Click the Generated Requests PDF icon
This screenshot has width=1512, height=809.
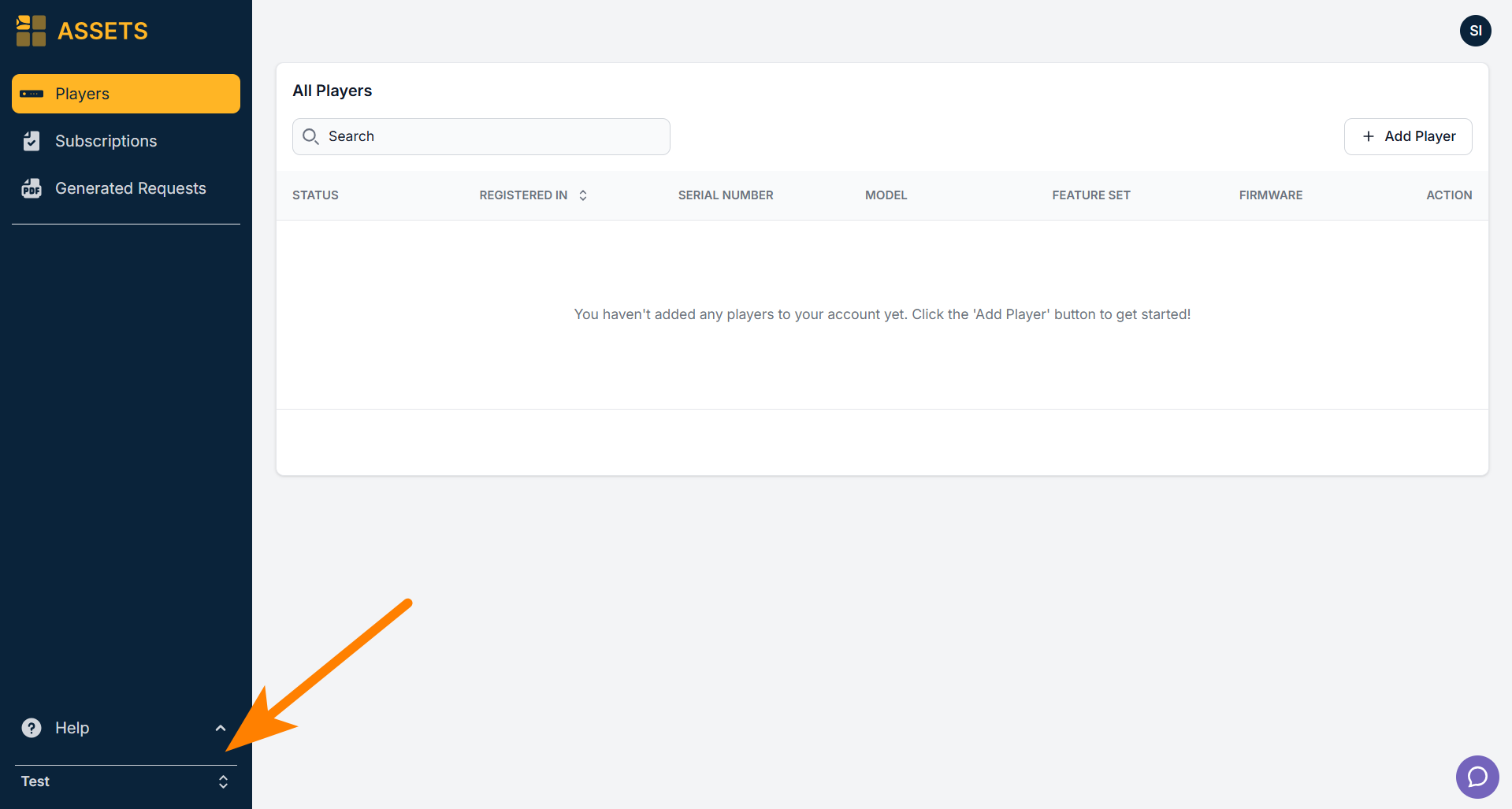point(32,188)
